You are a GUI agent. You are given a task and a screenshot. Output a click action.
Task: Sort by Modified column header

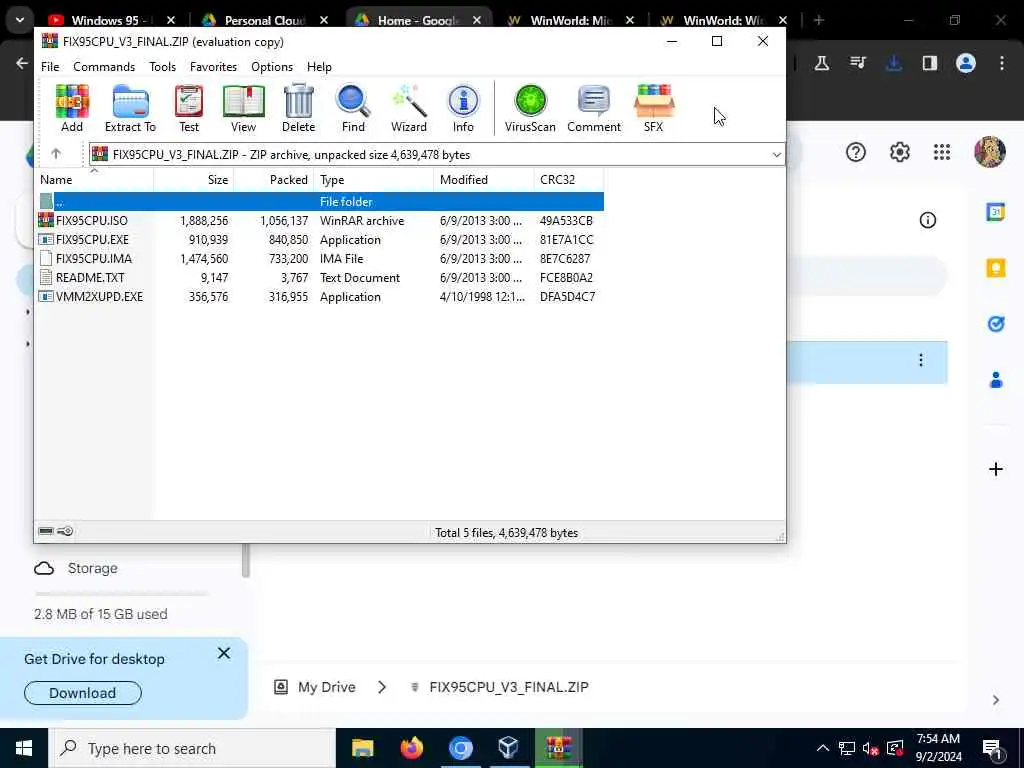(x=483, y=180)
